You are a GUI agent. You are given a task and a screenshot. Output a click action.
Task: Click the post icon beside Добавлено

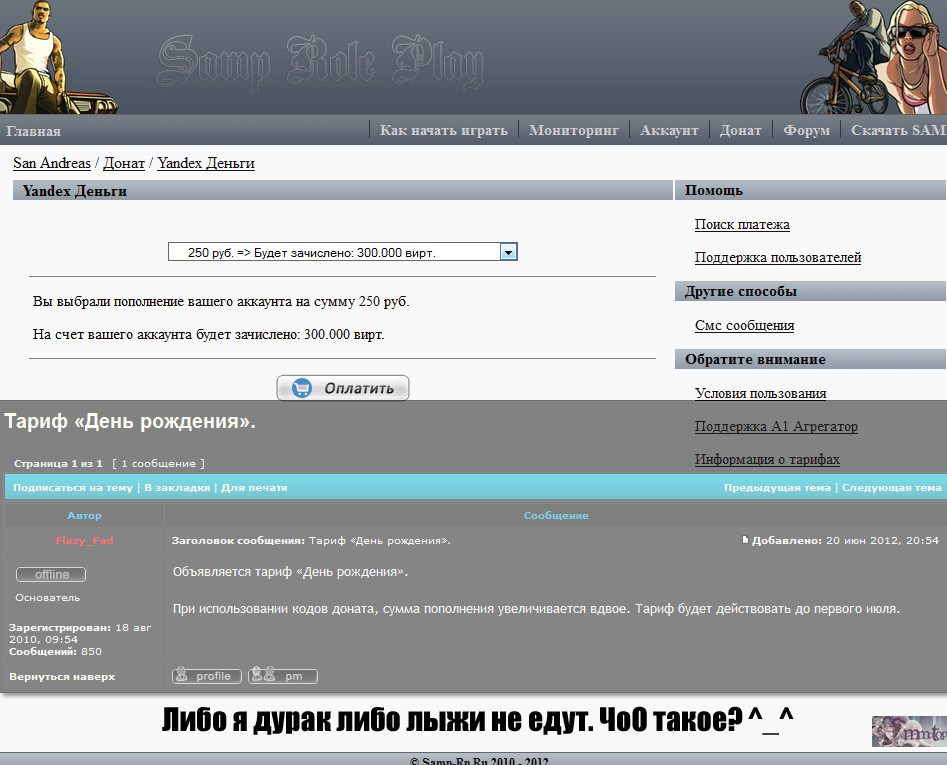[745, 540]
